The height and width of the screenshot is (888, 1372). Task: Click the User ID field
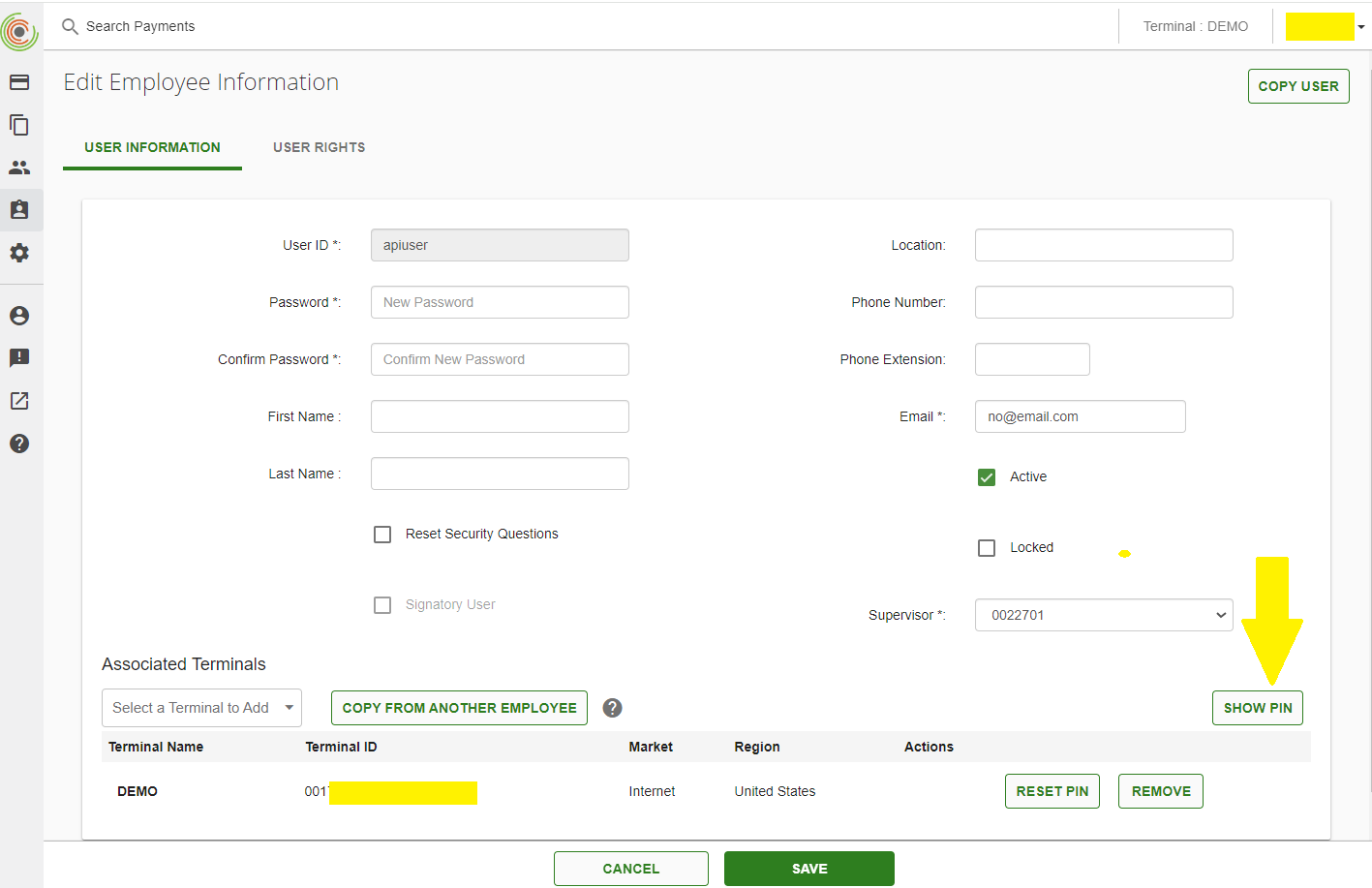pyautogui.click(x=500, y=245)
